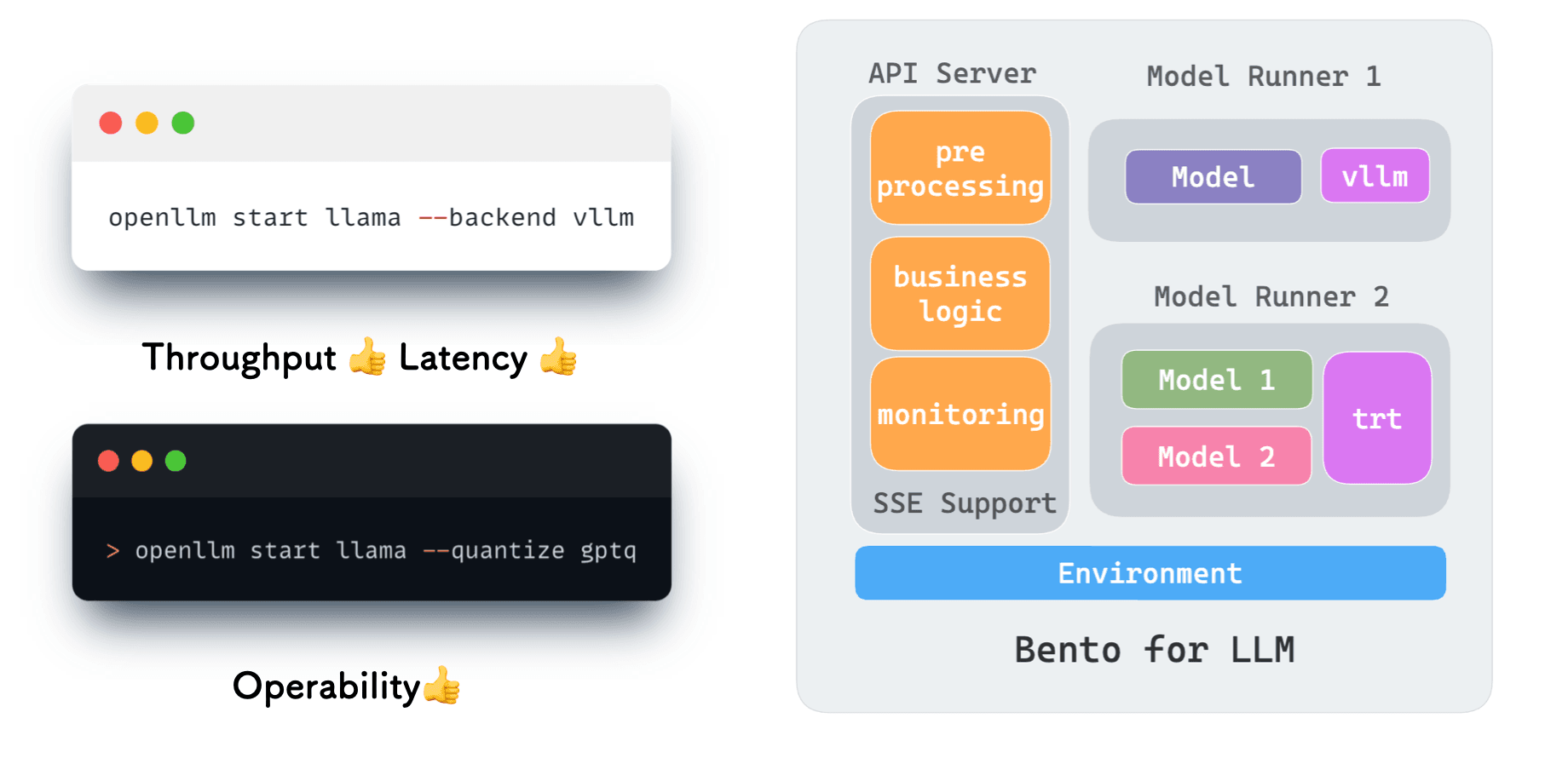Click the 'openllm start llama --quantize gptq' command
The image size is (1568, 758).
(x=385, y=551)
